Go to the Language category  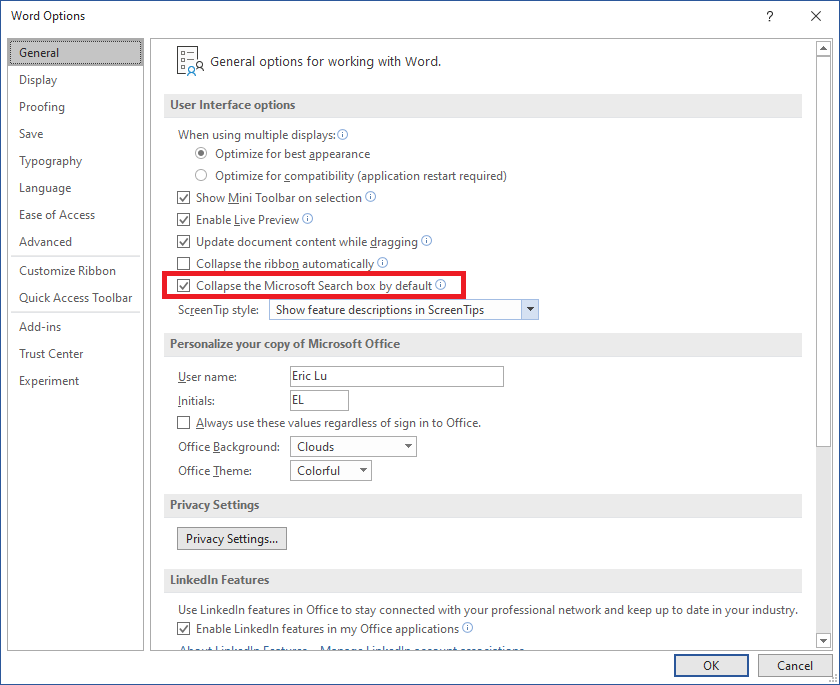75,187
